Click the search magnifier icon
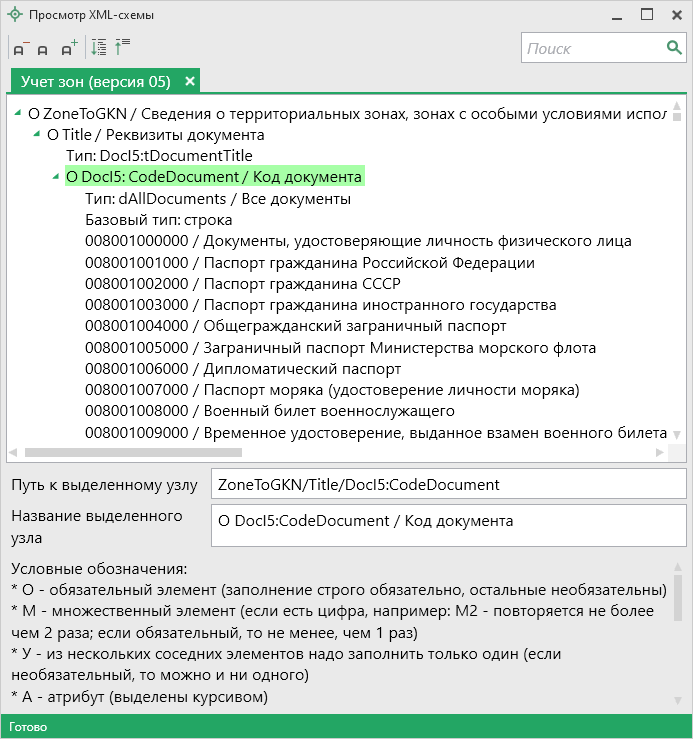 click(x=675, y=48)
